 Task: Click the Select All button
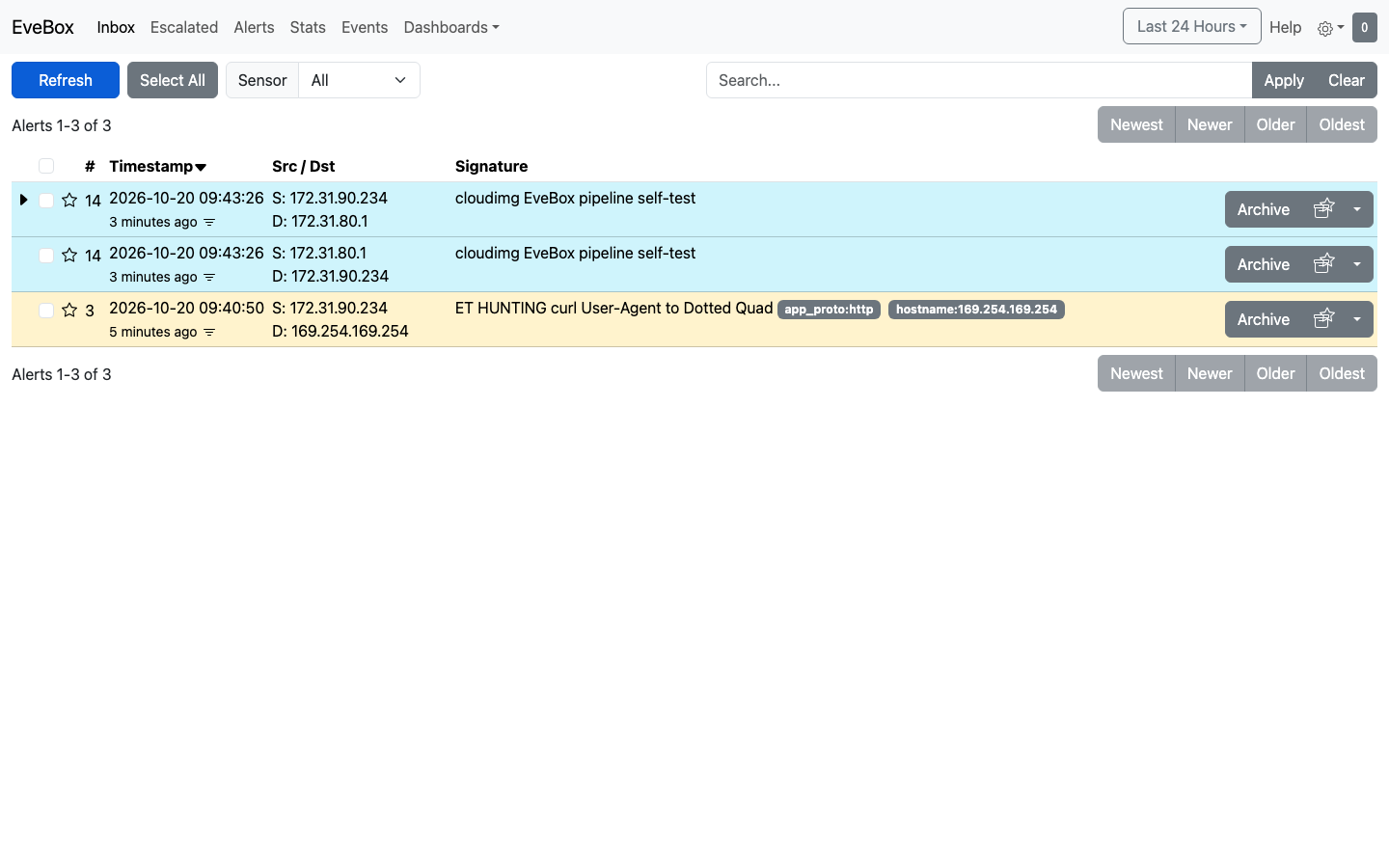(x=173, y=80)
